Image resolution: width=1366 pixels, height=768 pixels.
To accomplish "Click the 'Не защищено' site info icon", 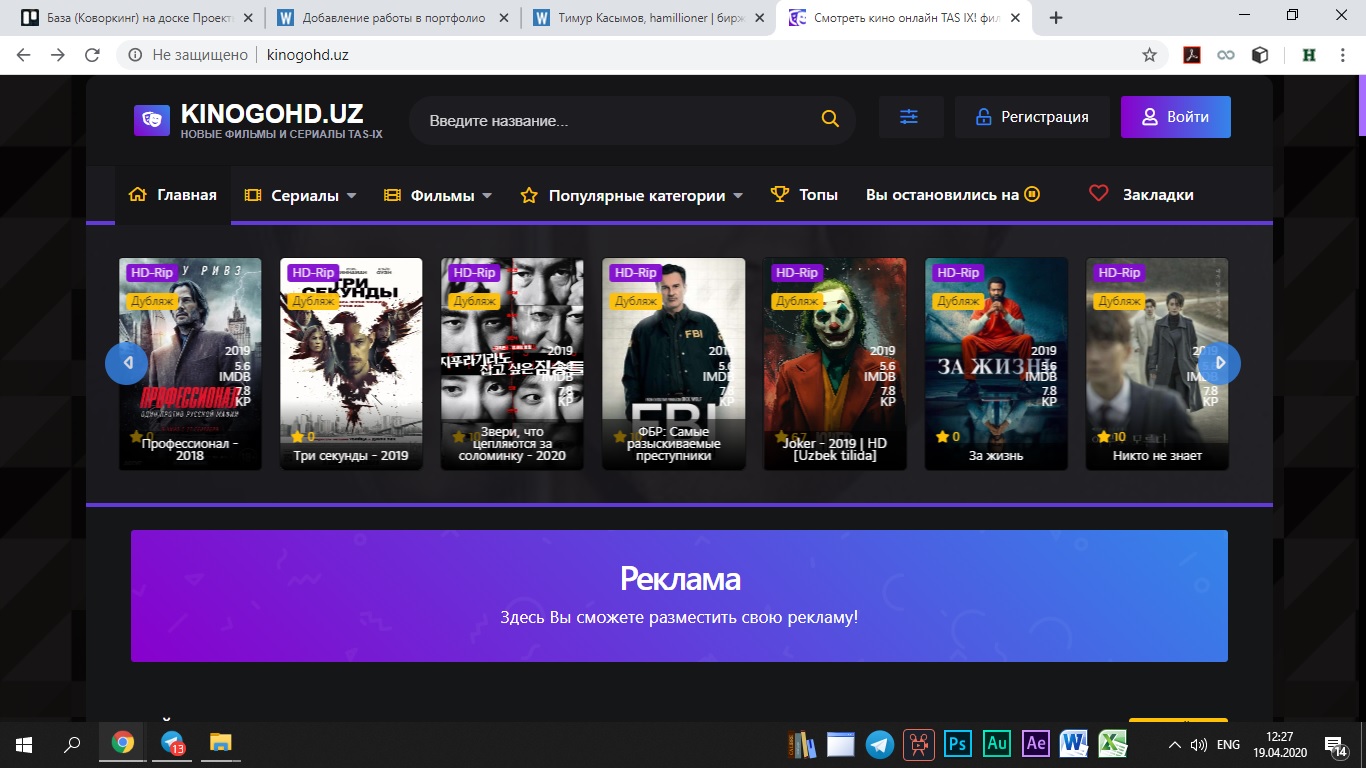I will pos(135,55).
